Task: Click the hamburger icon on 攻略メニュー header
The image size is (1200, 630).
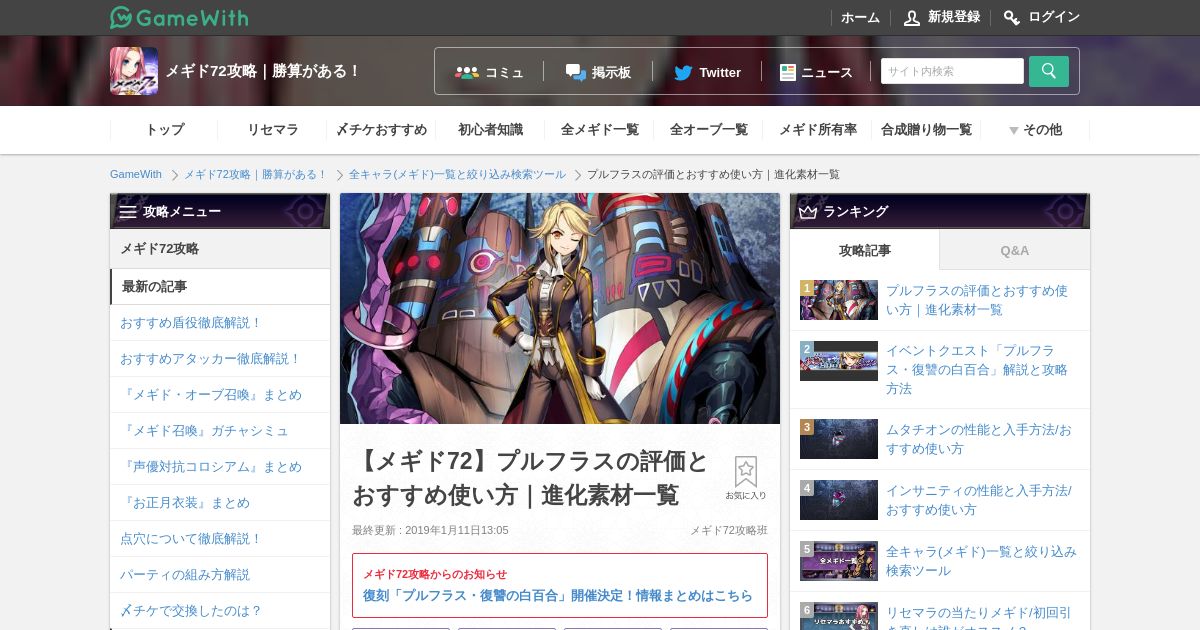Action: 128,212
